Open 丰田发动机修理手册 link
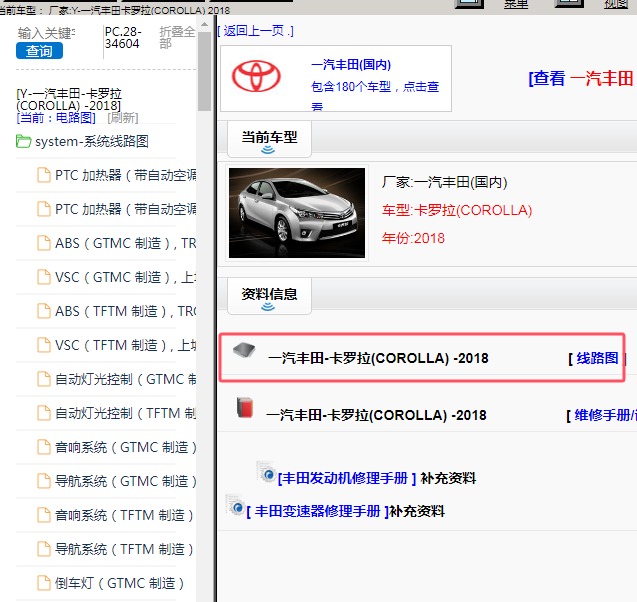The height and width of the screenshot is (602, 637). (x=347, y=479)
